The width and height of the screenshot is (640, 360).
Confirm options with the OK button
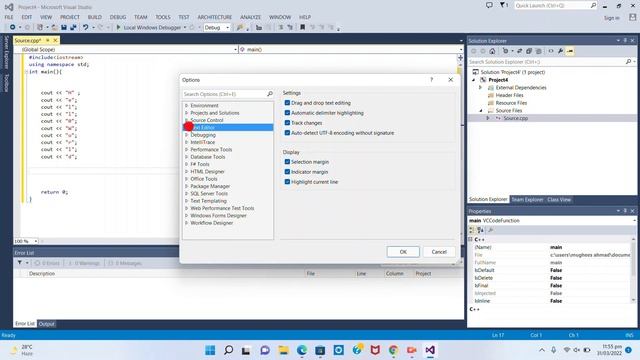tap(403, 252)
